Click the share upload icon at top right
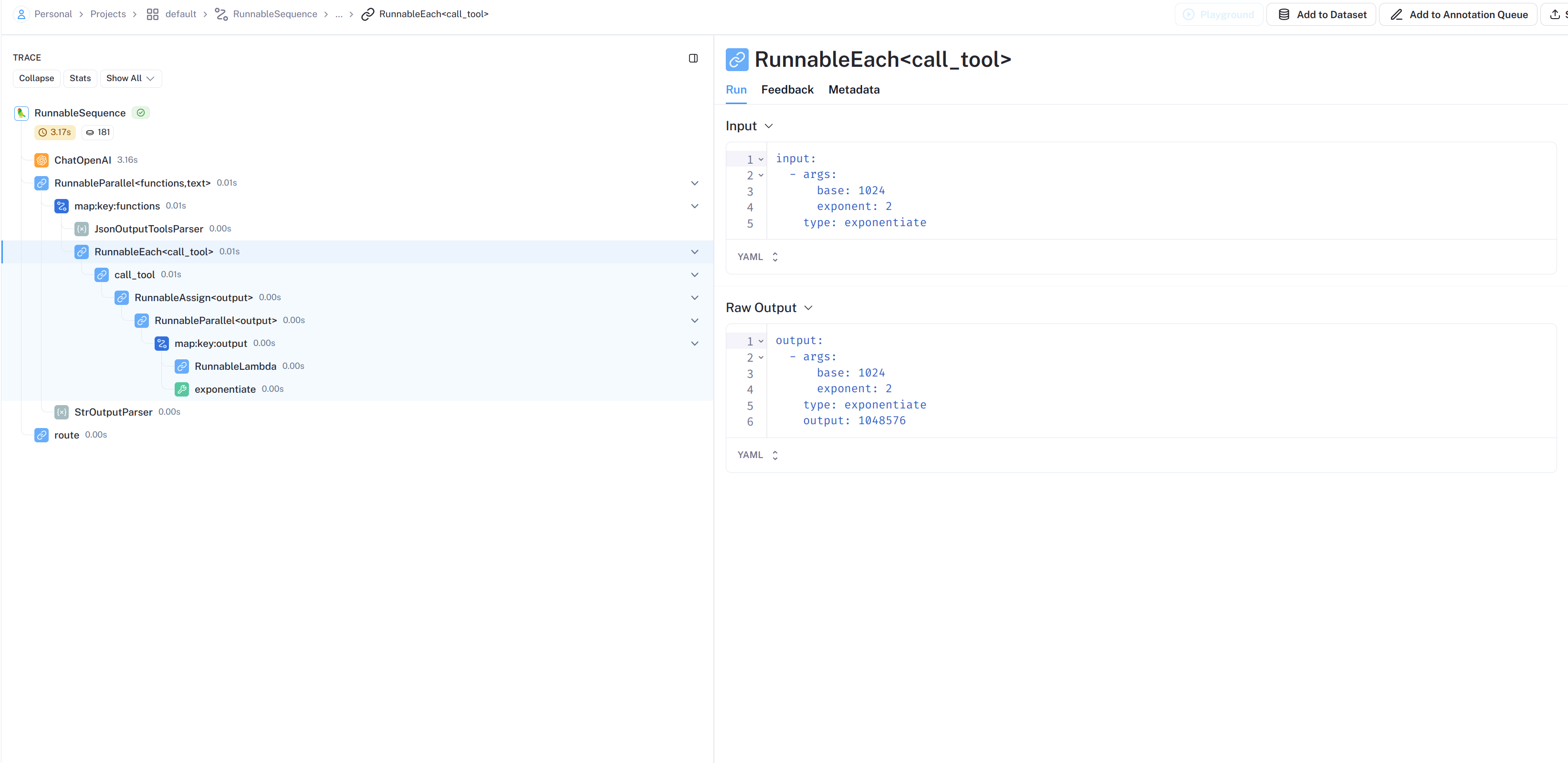 [x=1554, y=15]
